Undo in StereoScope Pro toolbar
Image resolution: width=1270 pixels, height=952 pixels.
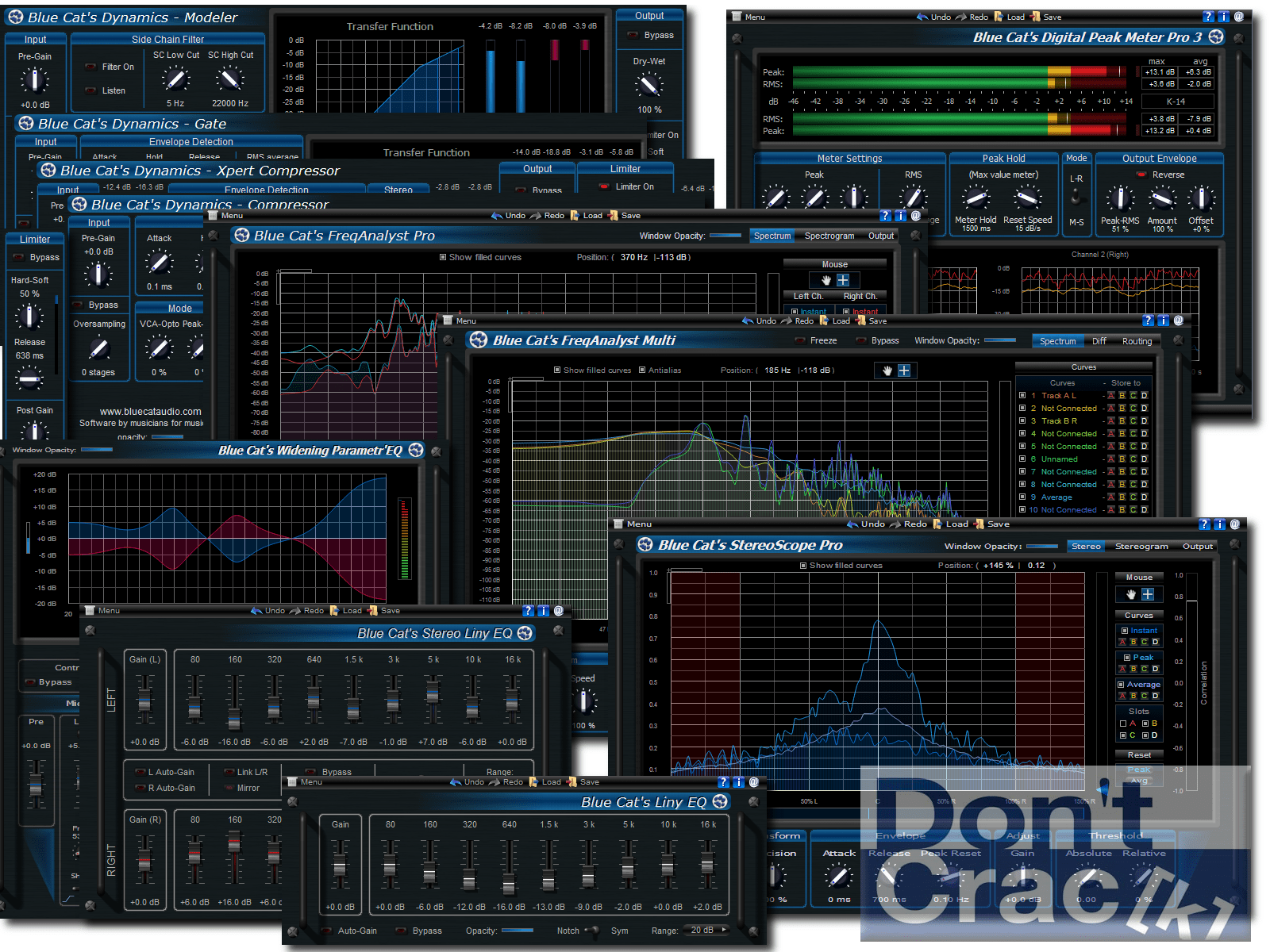coord(866,524)
